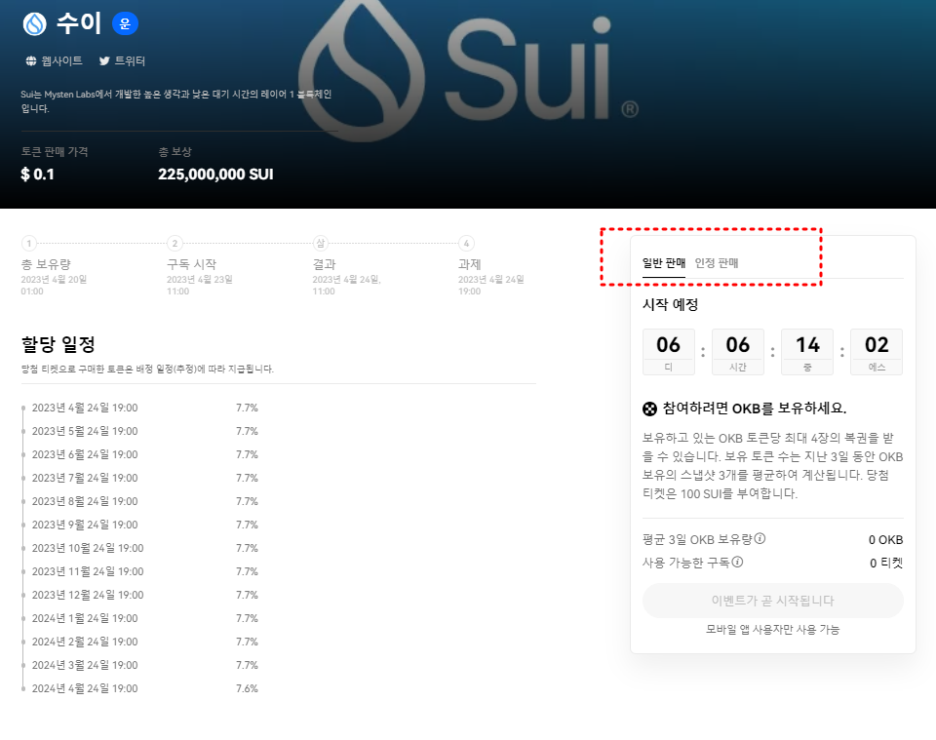
Task: Click the countdown days box showing 06
Action: [x=668, y=352]
